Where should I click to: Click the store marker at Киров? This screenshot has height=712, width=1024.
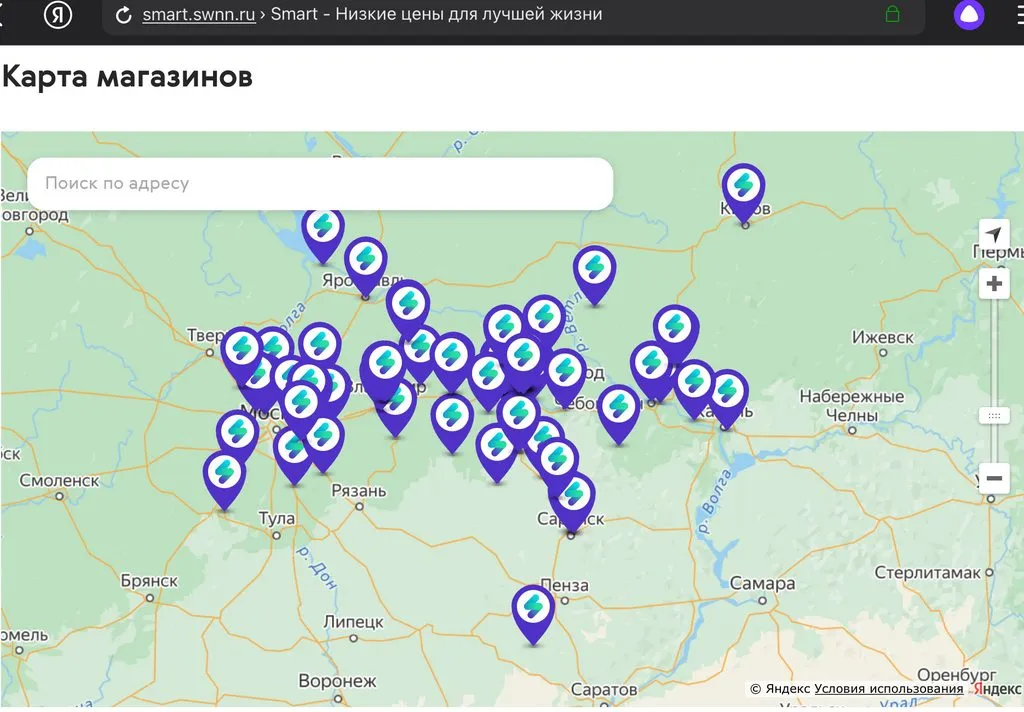[743, 188]
